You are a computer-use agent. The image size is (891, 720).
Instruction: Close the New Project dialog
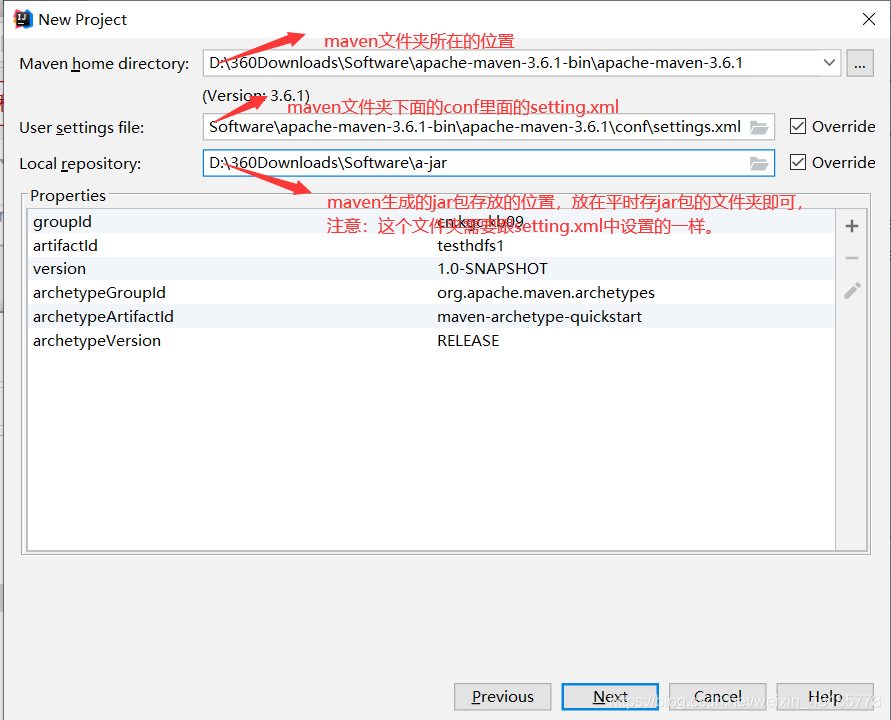pos(868,19)
